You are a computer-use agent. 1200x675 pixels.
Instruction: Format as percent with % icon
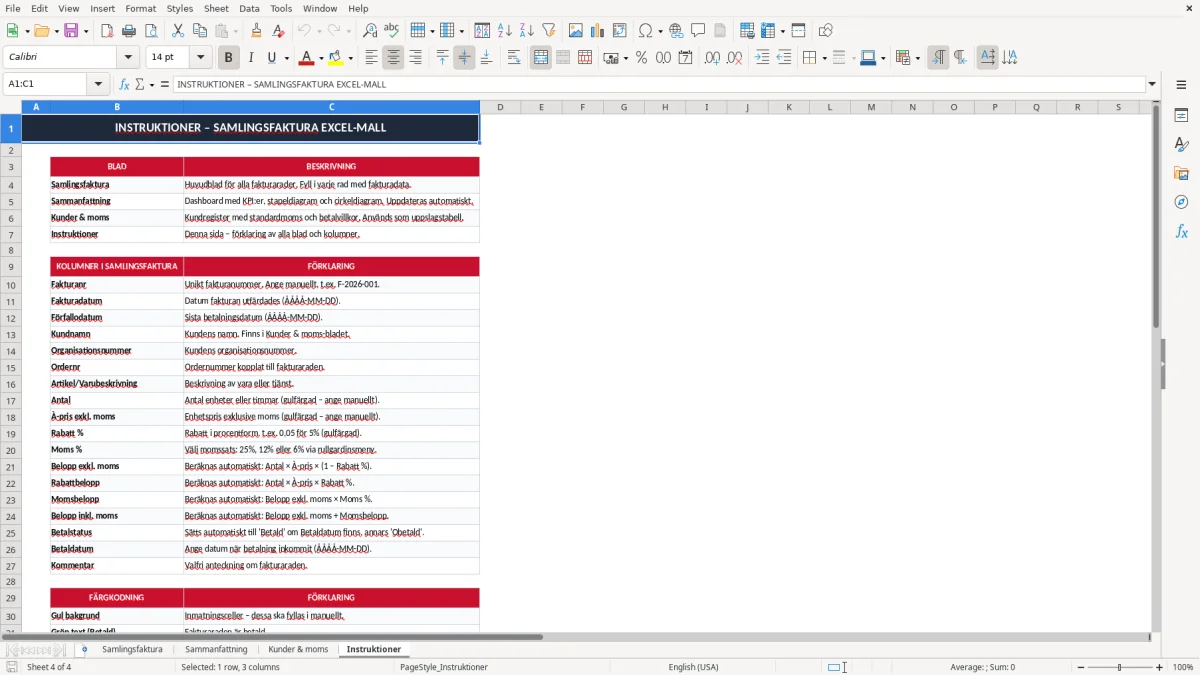coord(641,58)
